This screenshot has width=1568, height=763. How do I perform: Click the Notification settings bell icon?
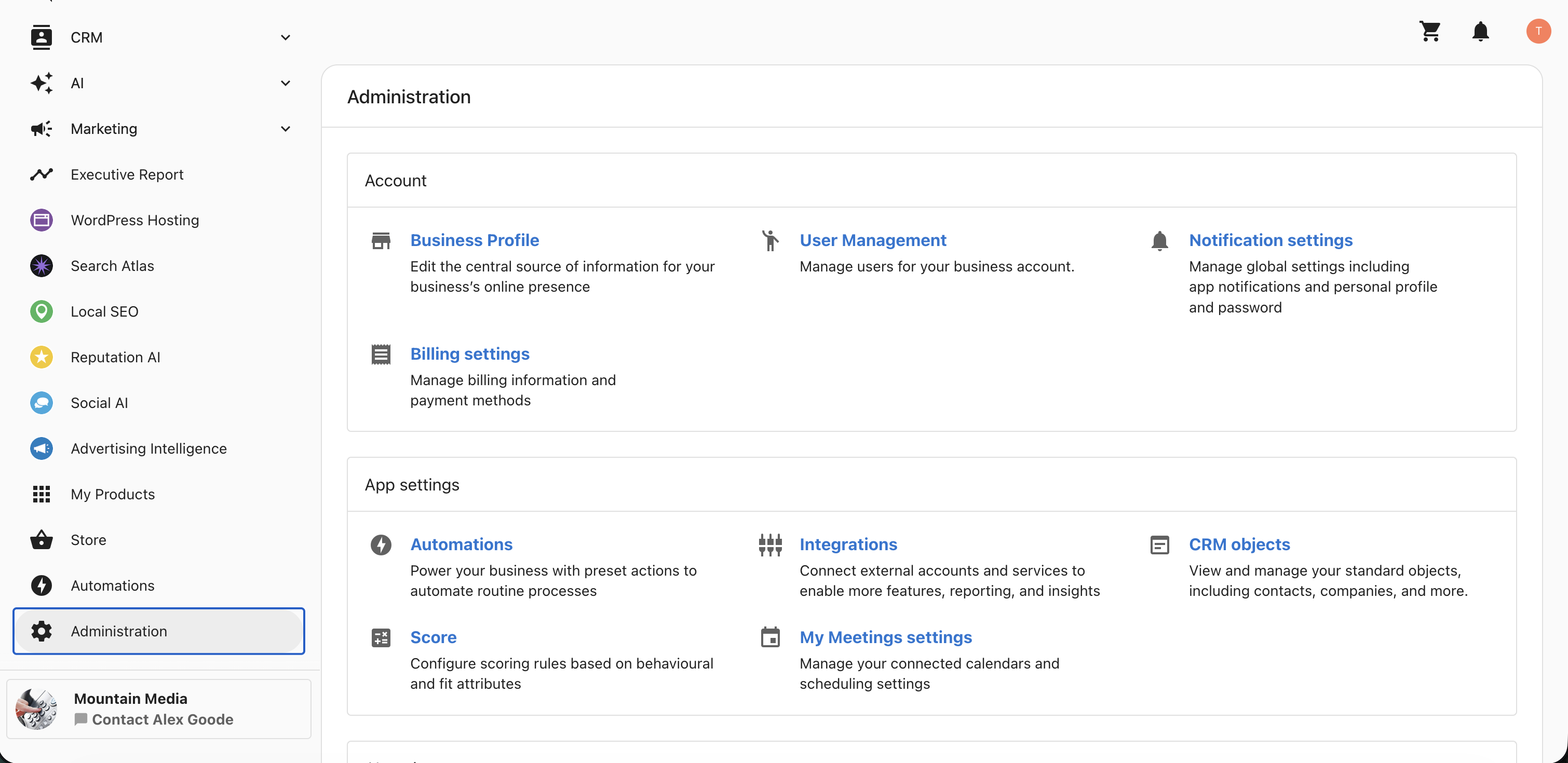[1159, 241]
